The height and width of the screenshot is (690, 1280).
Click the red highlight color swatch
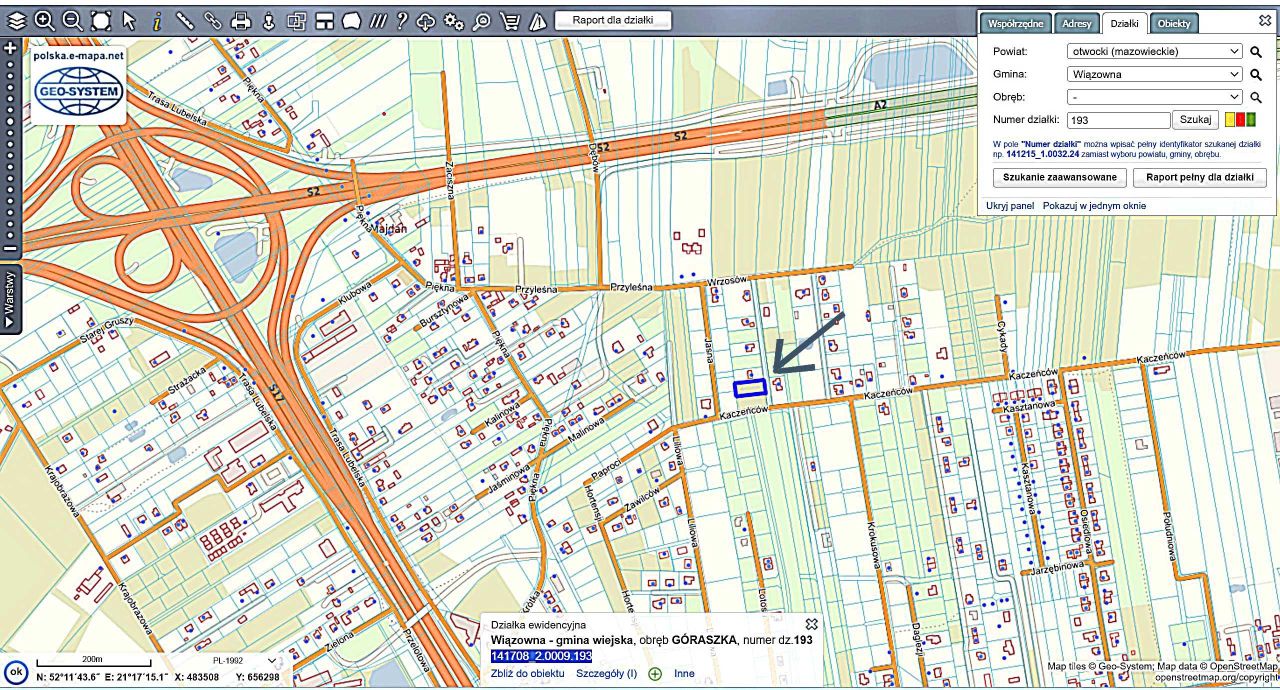pyautogui.click(x=1241, y=120)
